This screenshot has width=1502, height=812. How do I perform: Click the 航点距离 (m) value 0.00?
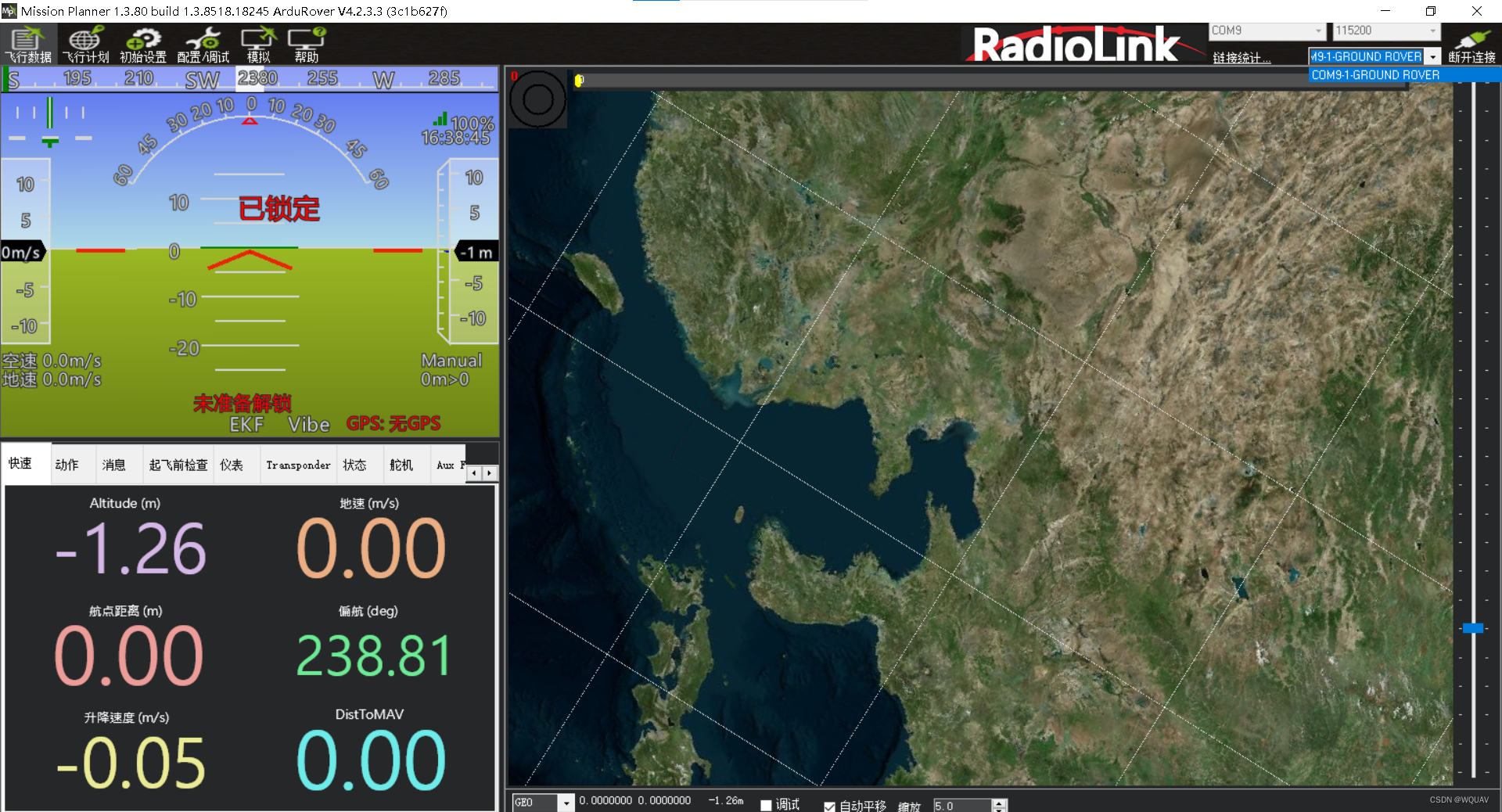129,656
